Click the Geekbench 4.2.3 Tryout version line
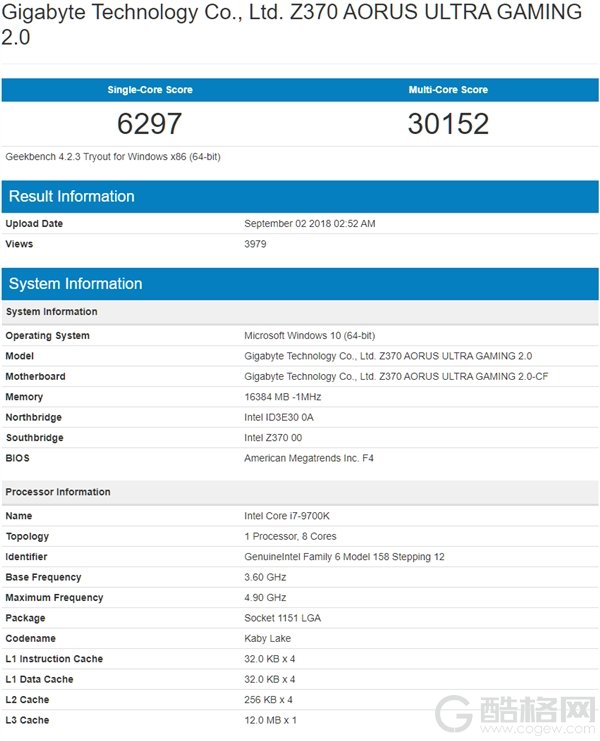Viewport: 600px width, 741px height. tap(113, 156)
